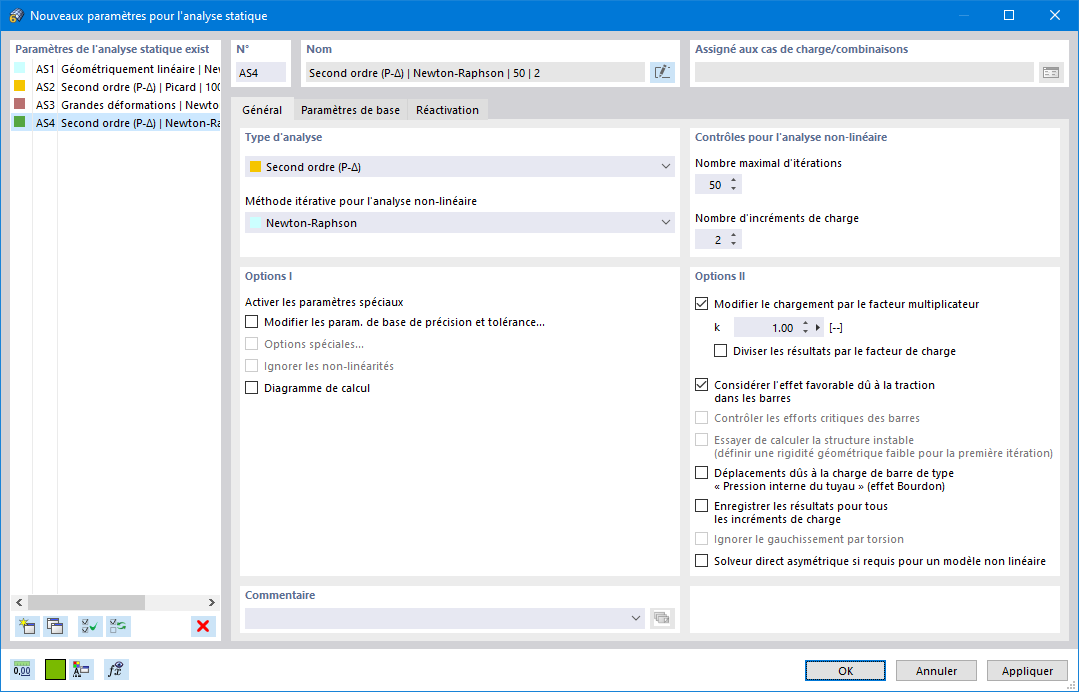The height and width of the screenshot is (692, 1079).
Task: Delete selected settings with red X
Action: click(x=203, y=626)
